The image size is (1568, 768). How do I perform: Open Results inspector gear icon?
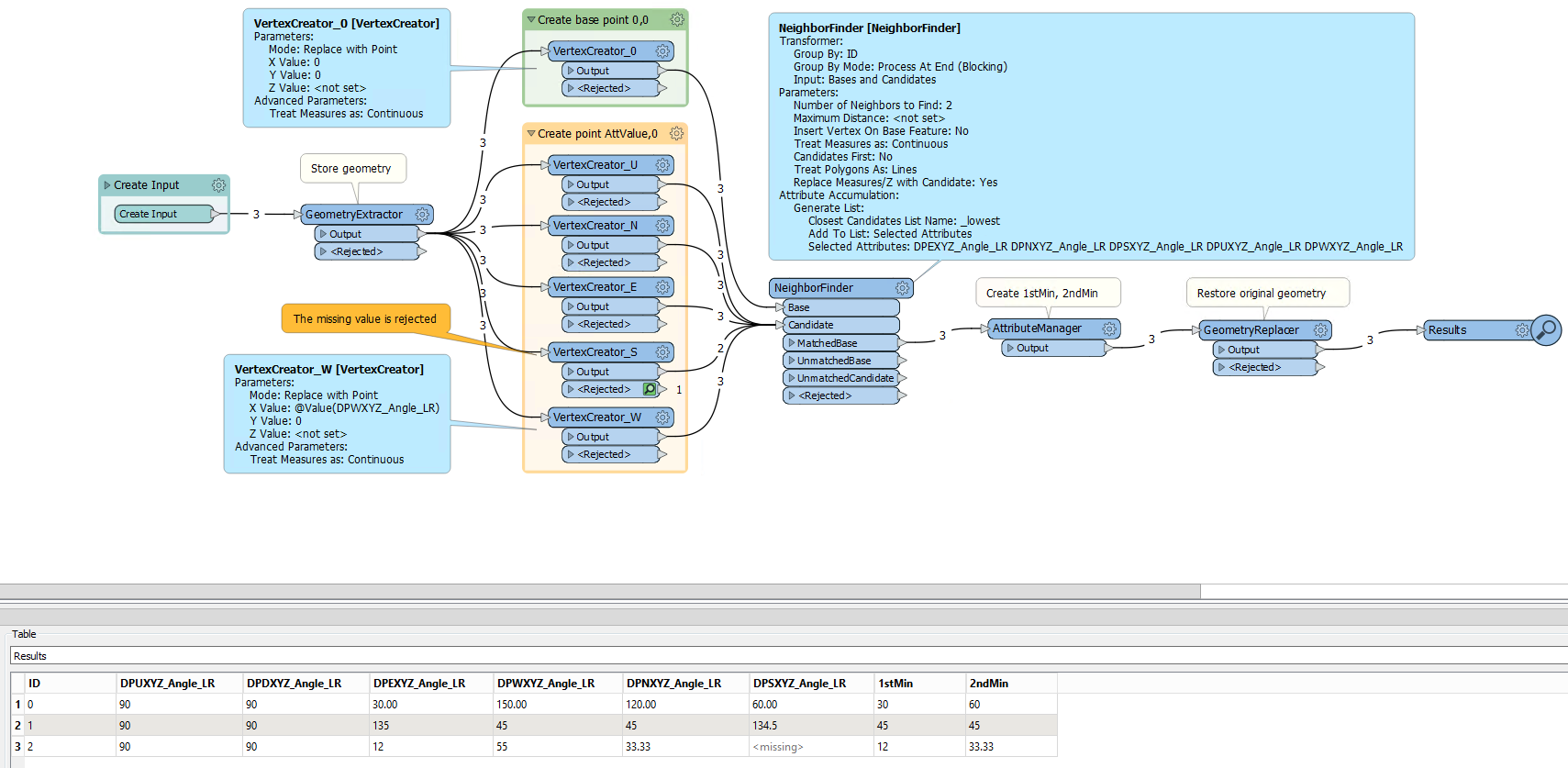[1522, 330]
